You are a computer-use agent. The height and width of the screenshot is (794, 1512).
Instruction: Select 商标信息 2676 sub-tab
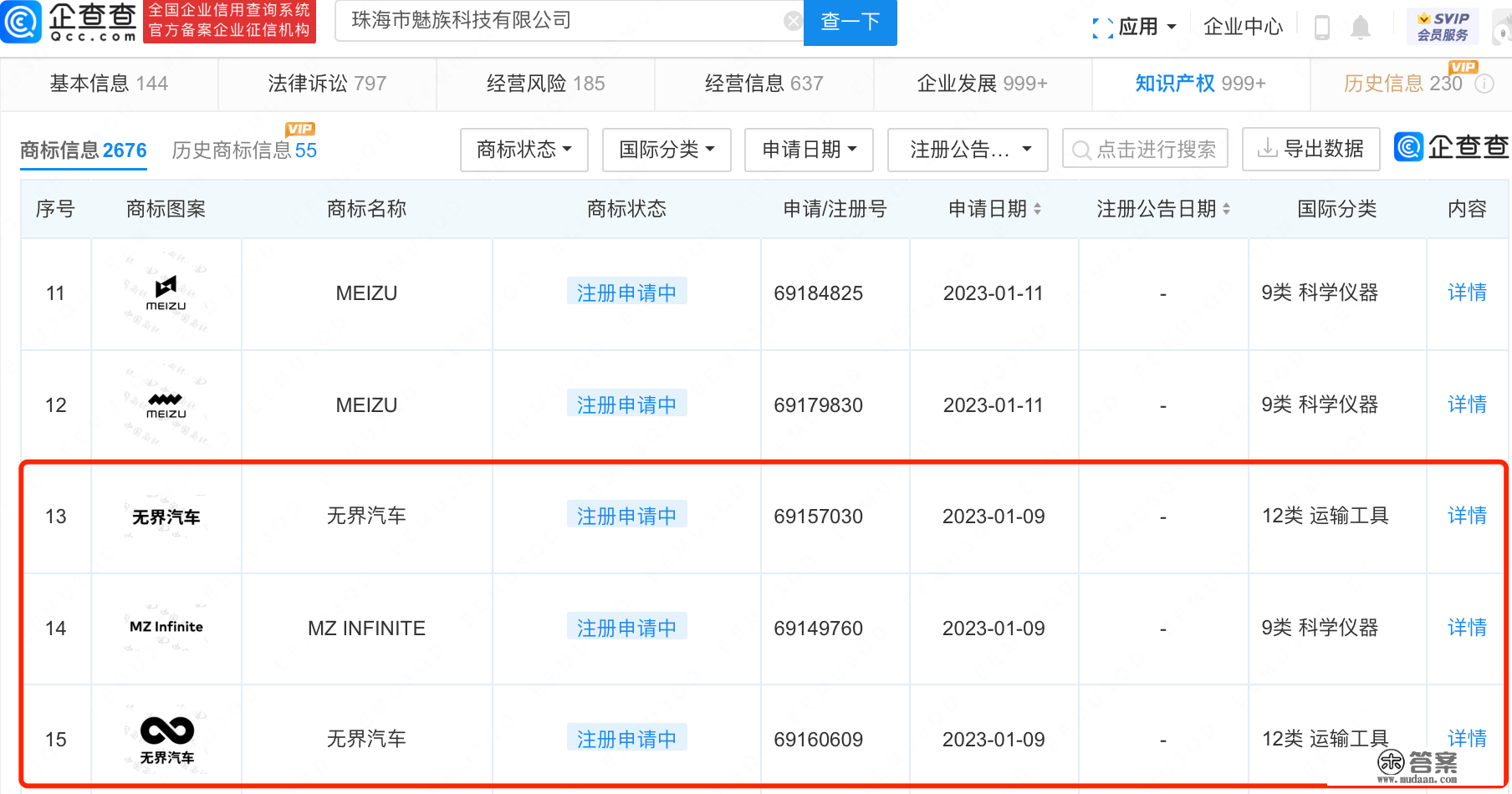pos(84,150)
